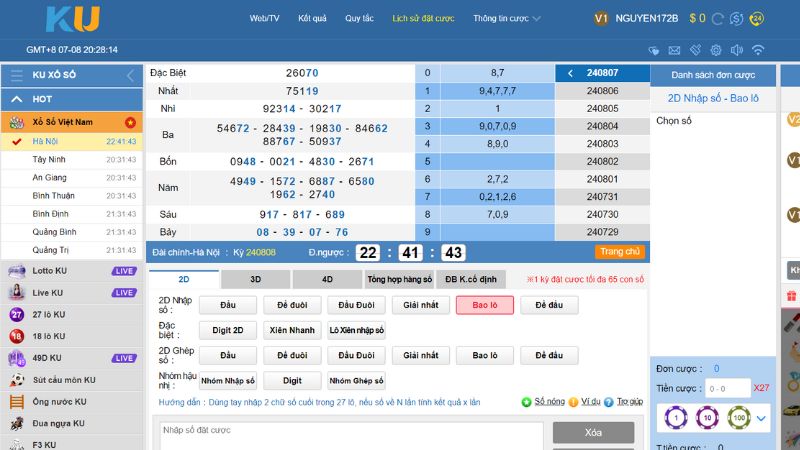Expand more chip values with blue chevron
This screenshot has height=450, width=800.
(762, 418)
